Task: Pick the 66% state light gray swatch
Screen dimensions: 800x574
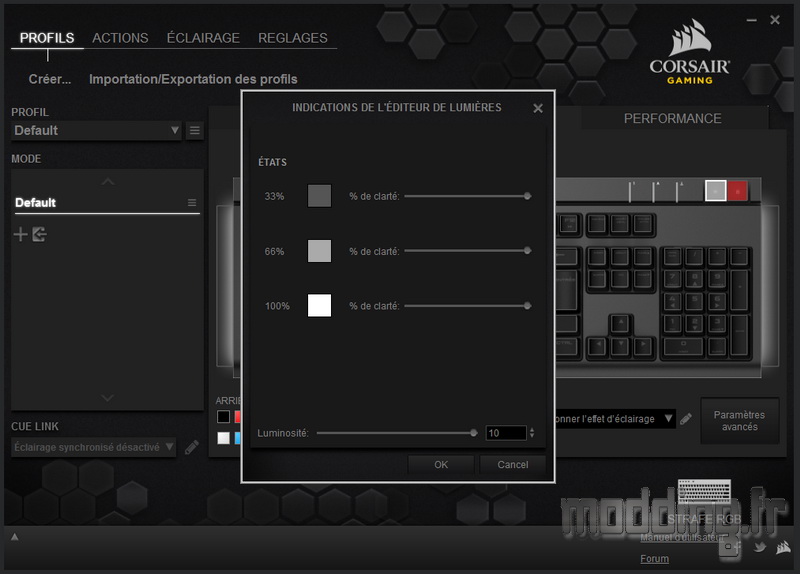Action: (x=319, y=251)
